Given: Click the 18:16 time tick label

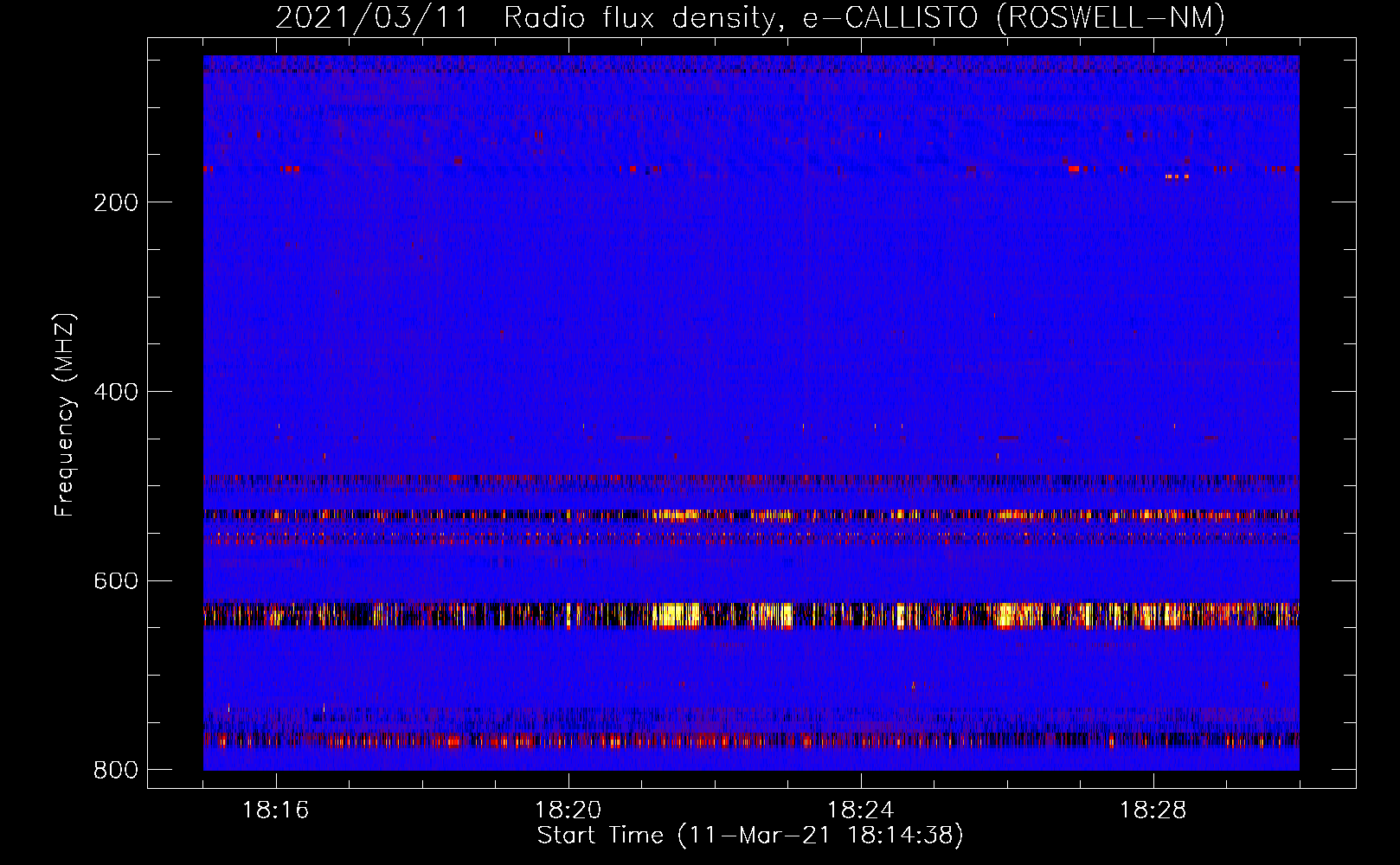Looking at the screenshot, I should 275,811.
